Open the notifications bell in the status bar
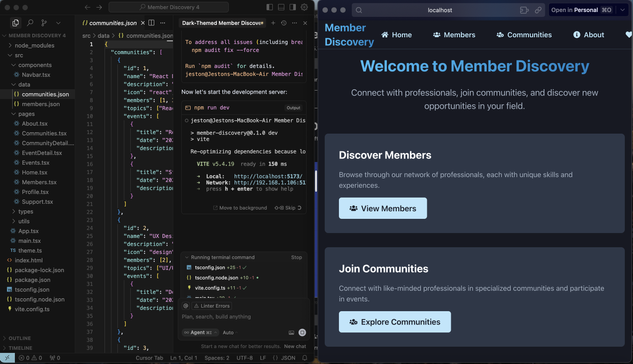The height and width of the screenshot is (364, 633). (305, 358)
